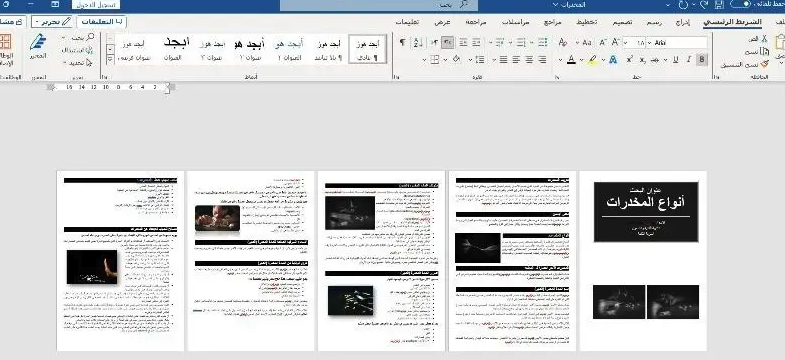Toggle the AutoSave switch
Image resolution: width=785 pixels, height=360 pixels.
click(740, 5)
